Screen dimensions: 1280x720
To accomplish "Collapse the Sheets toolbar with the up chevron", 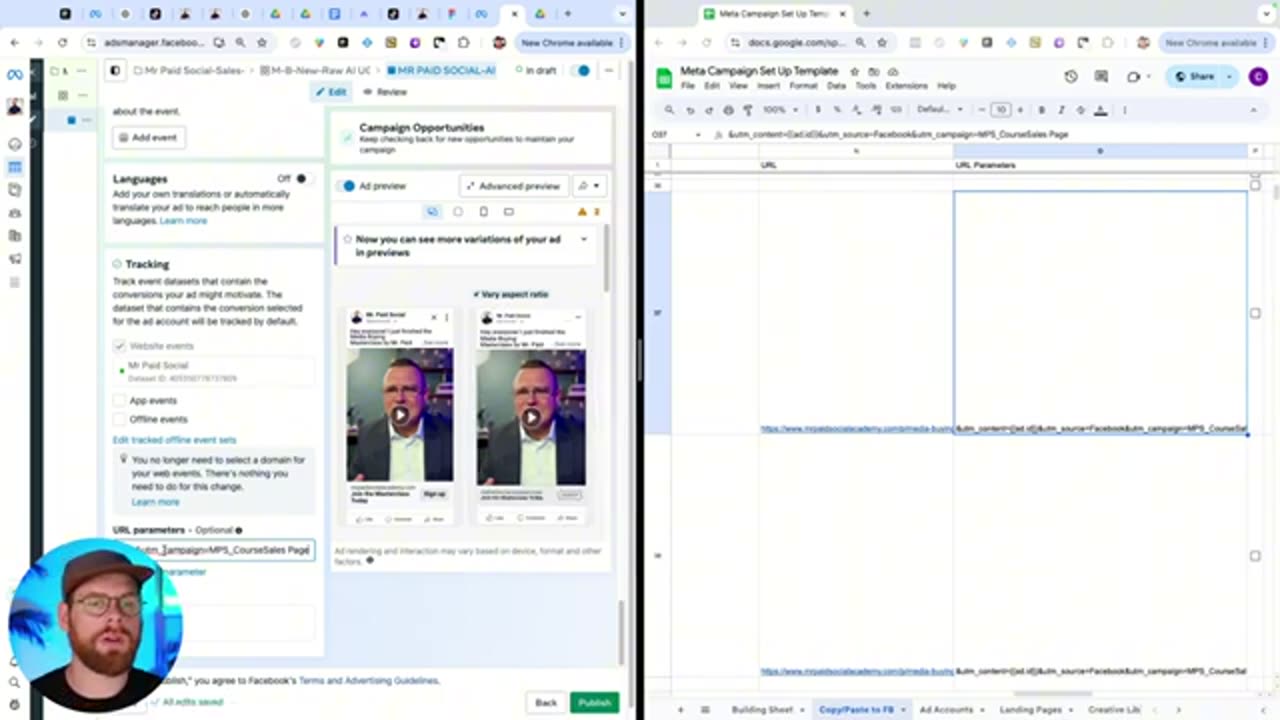I will coord(1254,110).
